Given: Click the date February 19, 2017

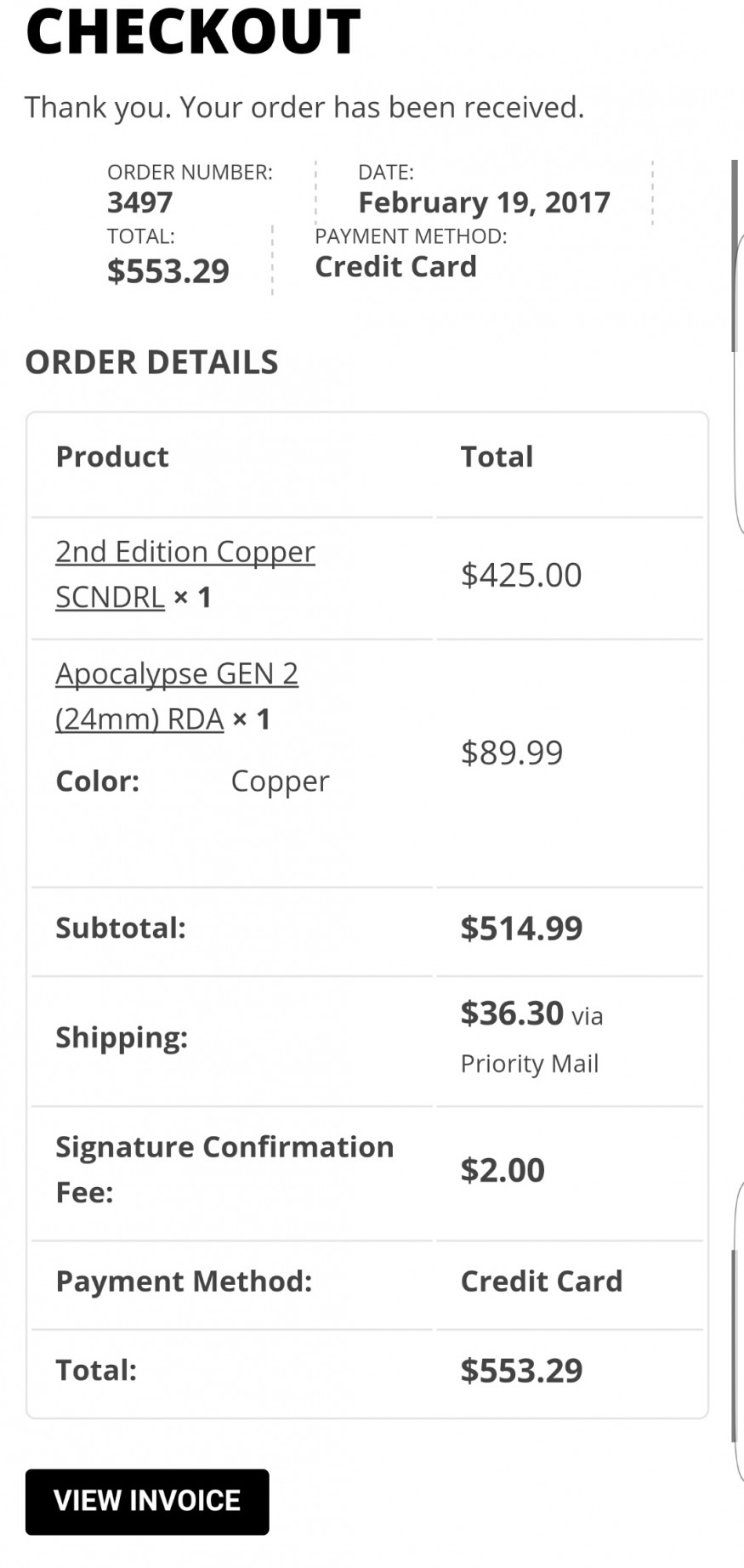Looking at the screenshot, I should click(x=484, y=202).
